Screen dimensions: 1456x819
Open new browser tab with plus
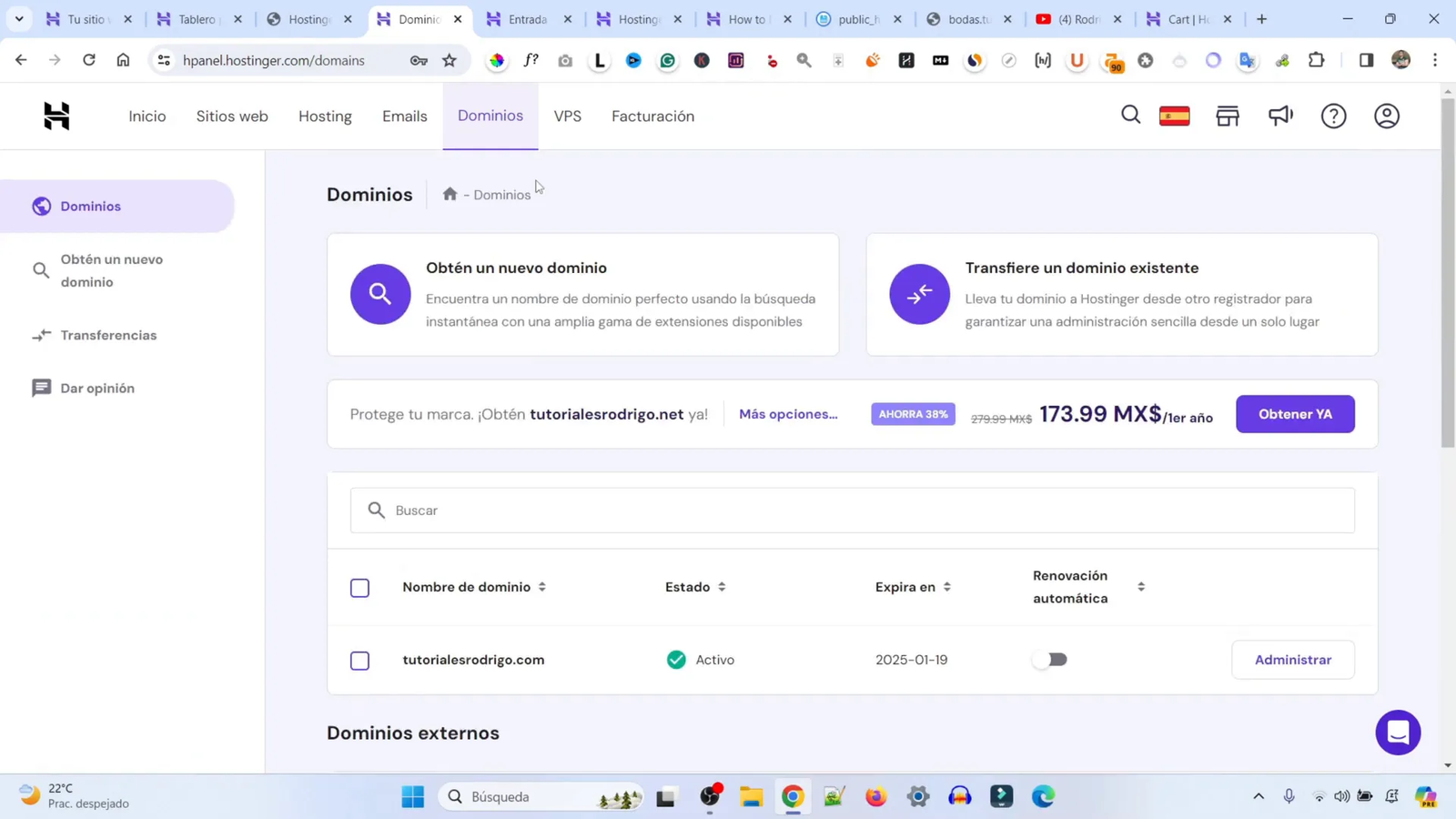1261,19
